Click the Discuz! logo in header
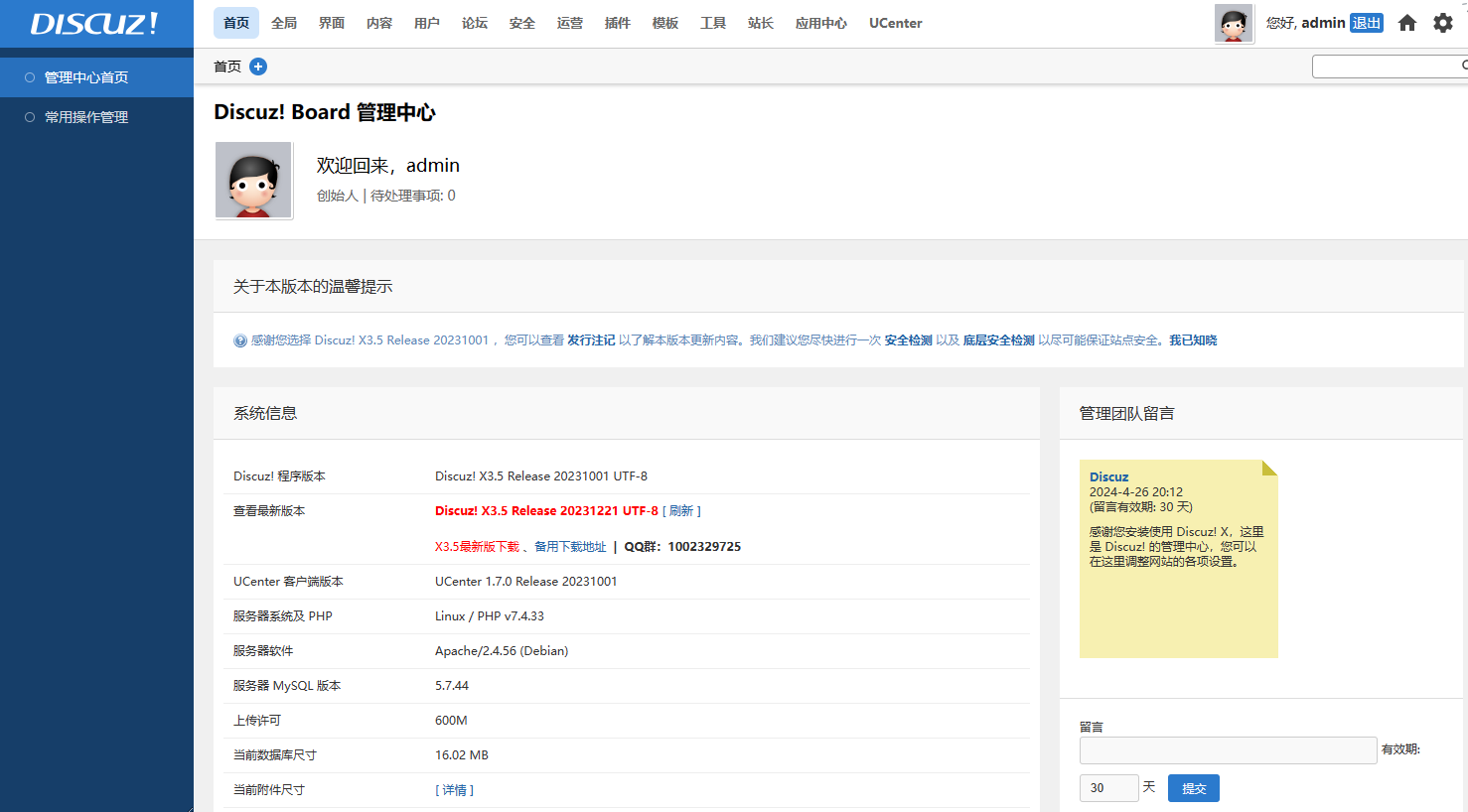The height and width of the screenshot is (812, 1468). tap(94, 24)
